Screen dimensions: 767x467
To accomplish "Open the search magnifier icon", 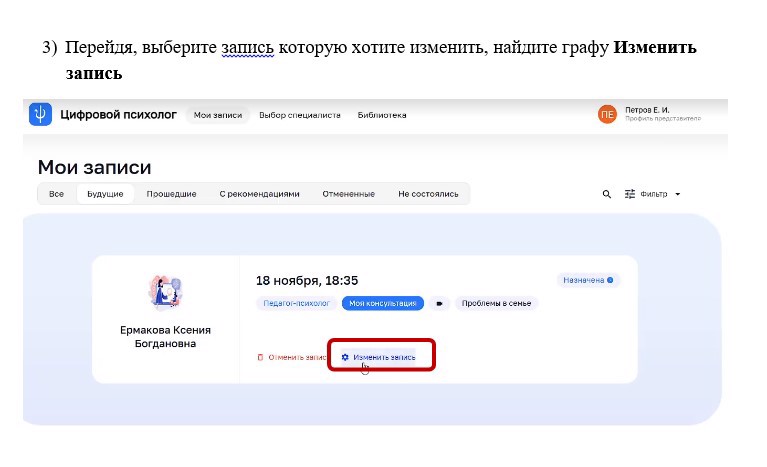I will coord(607,194).
